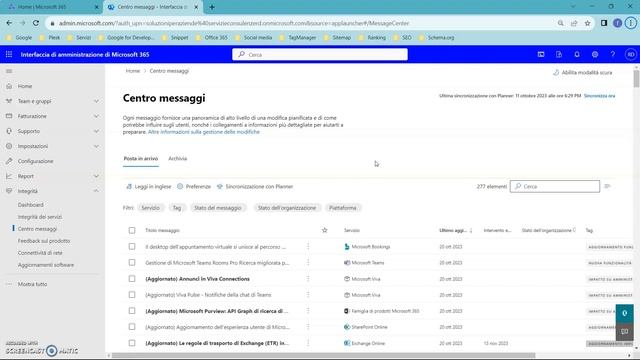Viewport: 640px width, 360px height.
Task: Open more actions for Microsoft Bookings message row
Action: 308,247
